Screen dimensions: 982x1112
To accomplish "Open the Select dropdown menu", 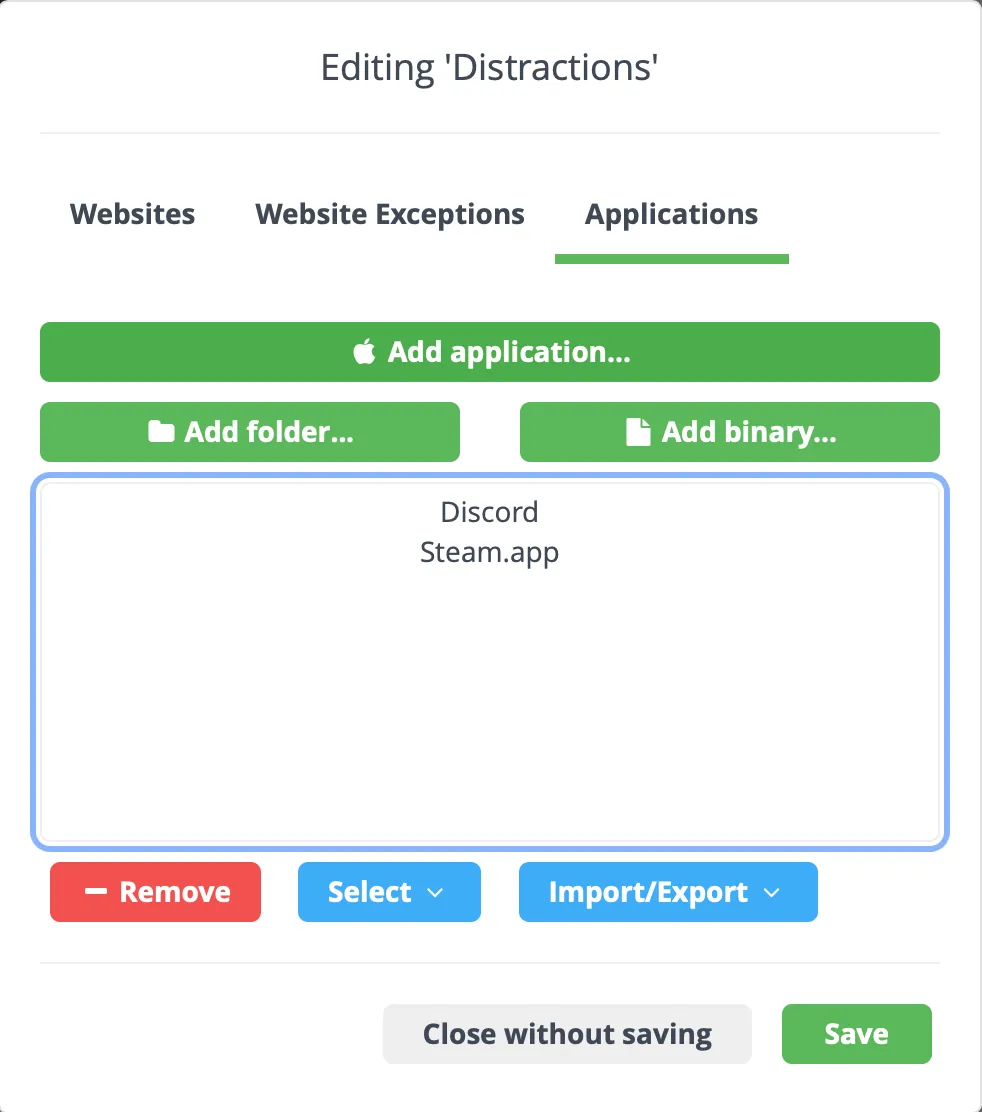I will 389,891.
